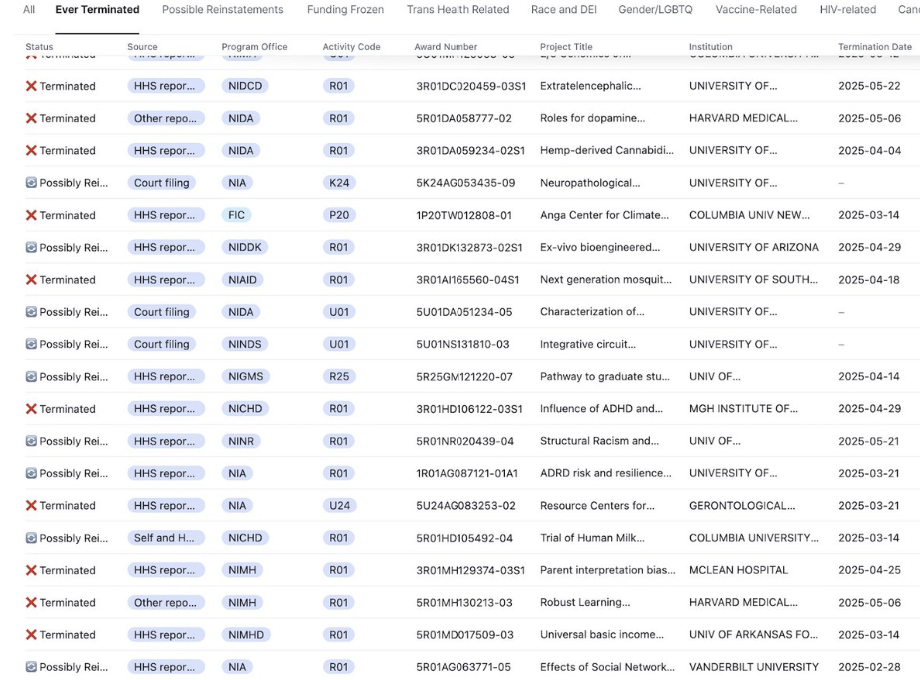Click institution UNIVERSITY OF ARIZONA
This screenshot has height=680, width=920.
tap(753, 248)
